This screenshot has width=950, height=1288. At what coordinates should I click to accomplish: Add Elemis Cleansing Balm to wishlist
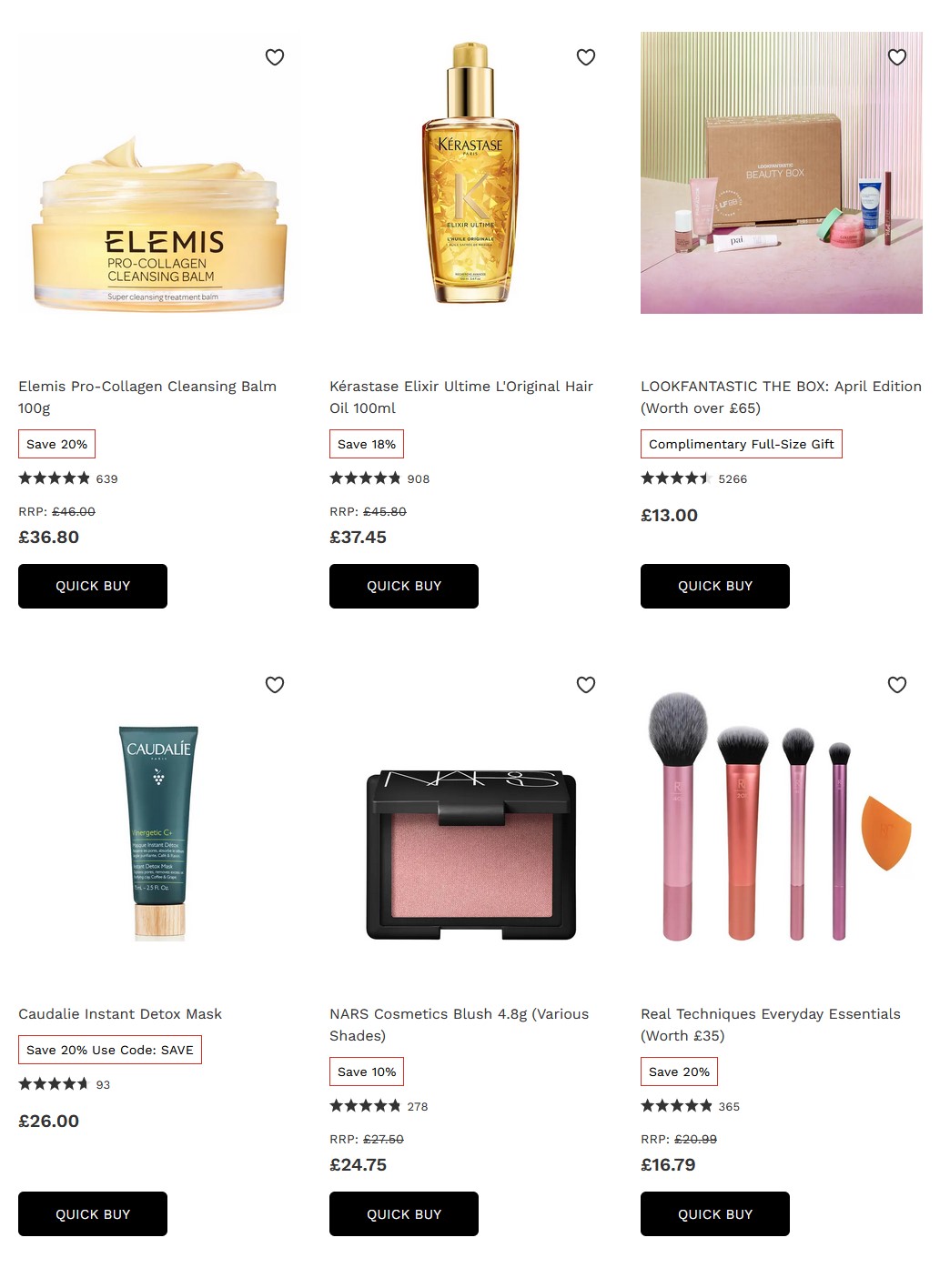(275, 57)
